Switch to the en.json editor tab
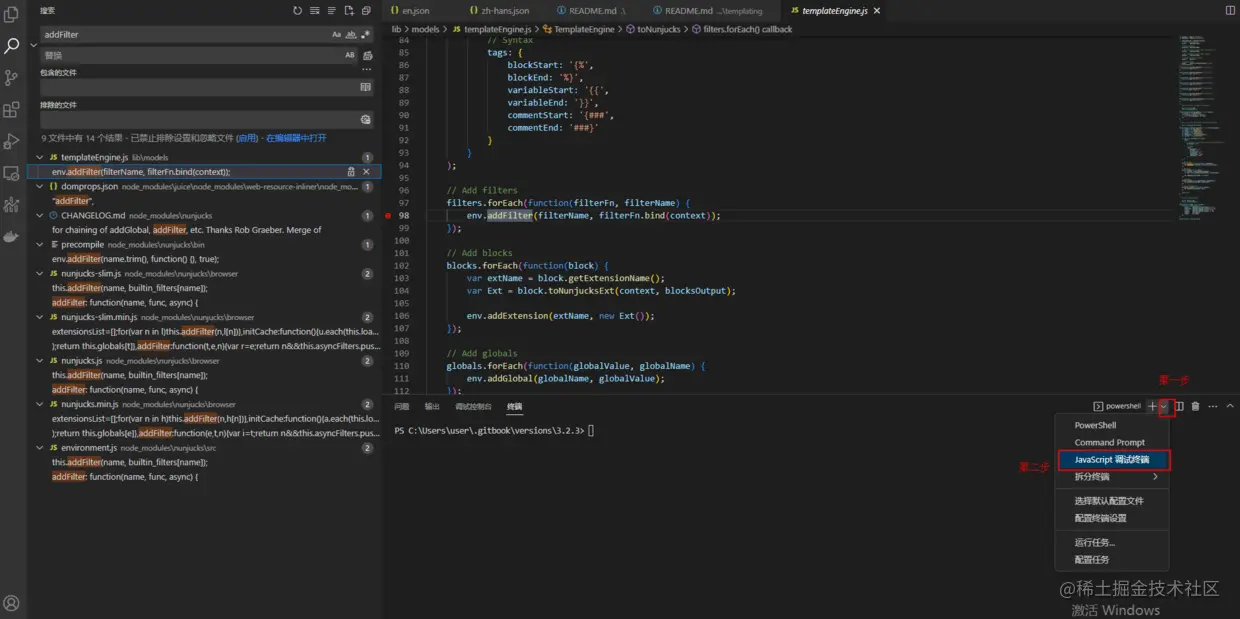Viewport: 1240px width, 619px height. coord(410,10)
